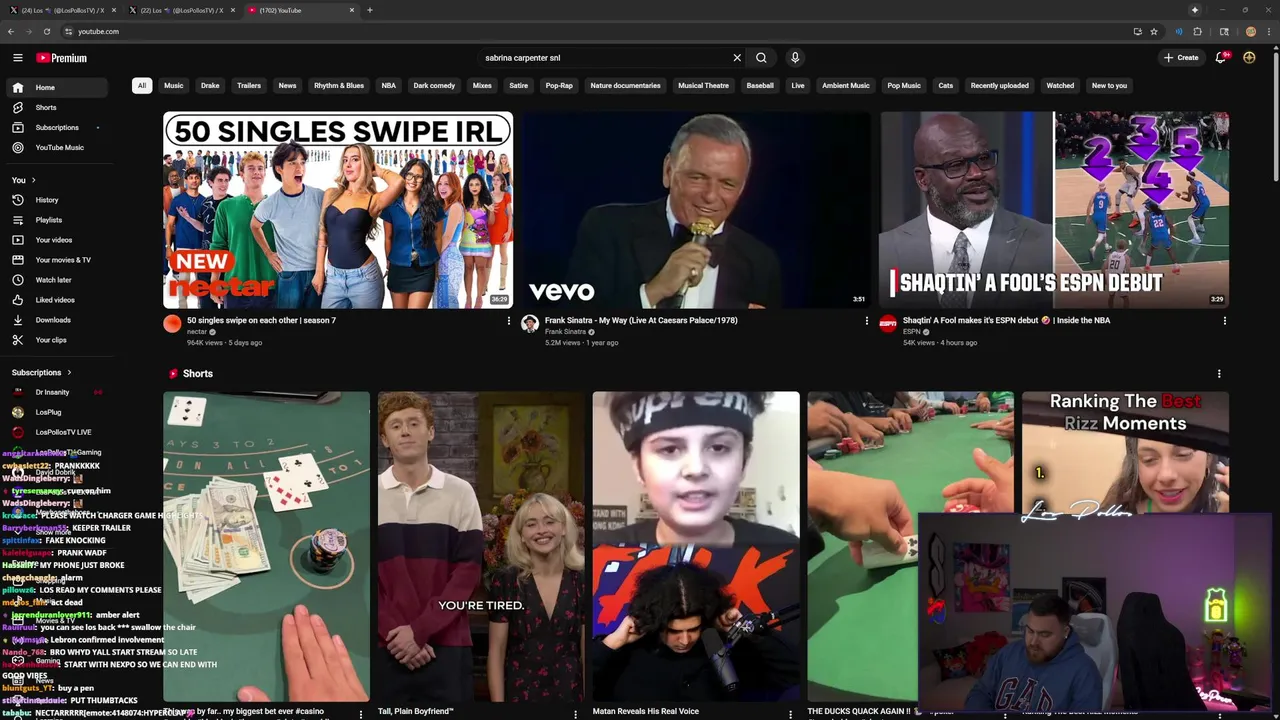Image resolution: width=1280 pixels, height=720 pixels.
Task: Select the NBA filter chip
Action: [388, 86]
